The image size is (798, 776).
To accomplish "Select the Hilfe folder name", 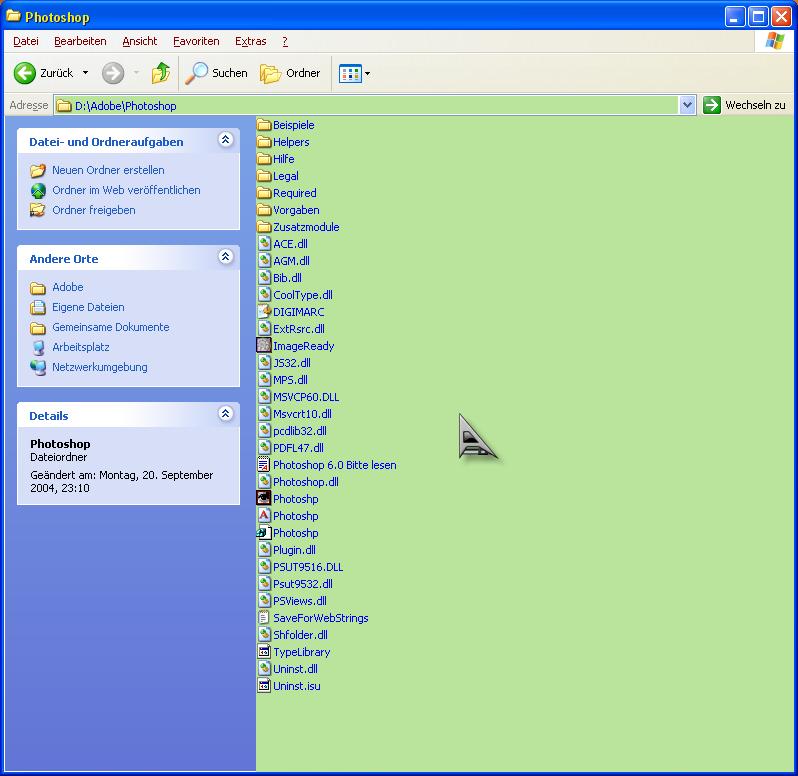I will [283, 159].
